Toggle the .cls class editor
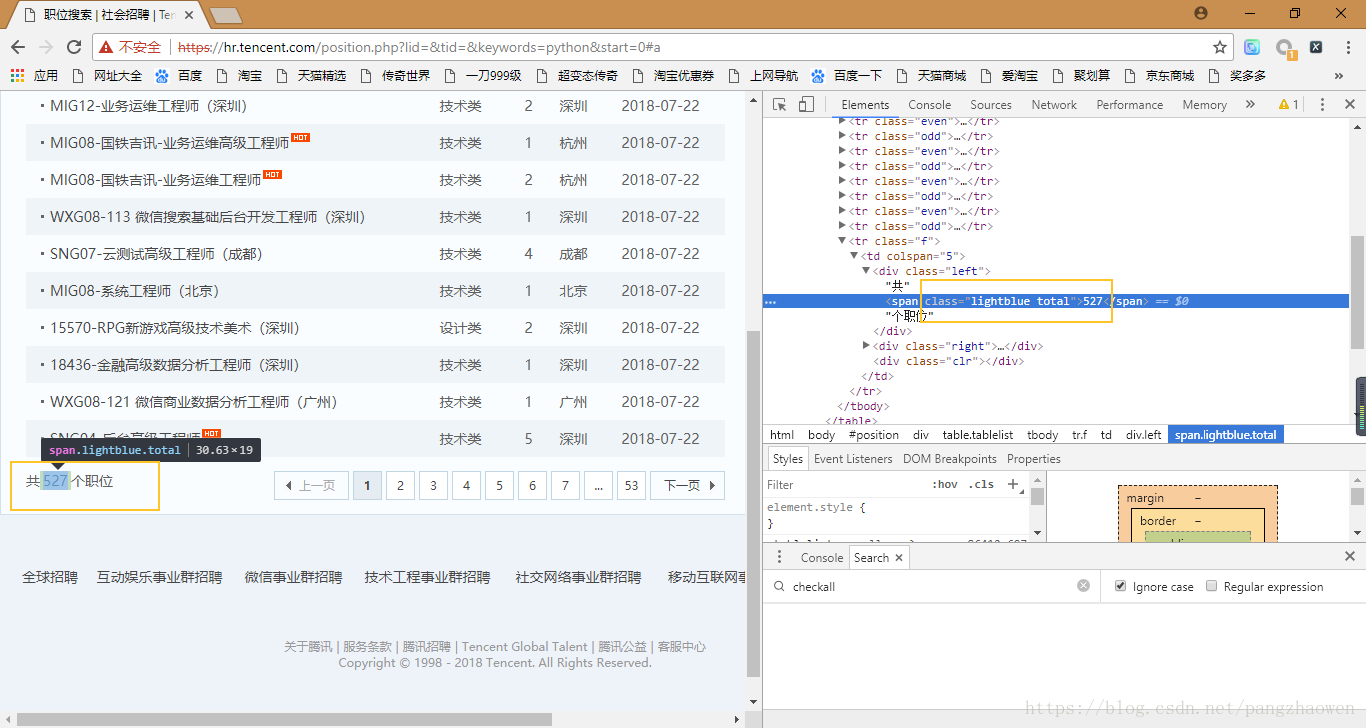 pyautogui.click(x=983, y=484)
